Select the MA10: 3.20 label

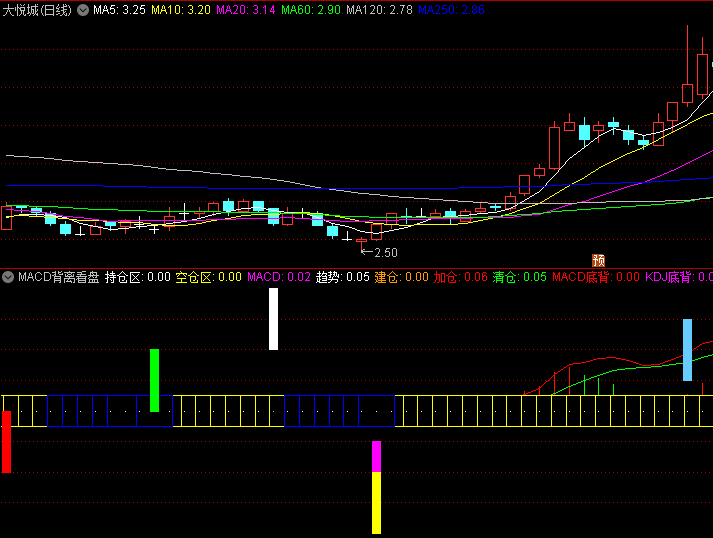[x=181, y=10]
